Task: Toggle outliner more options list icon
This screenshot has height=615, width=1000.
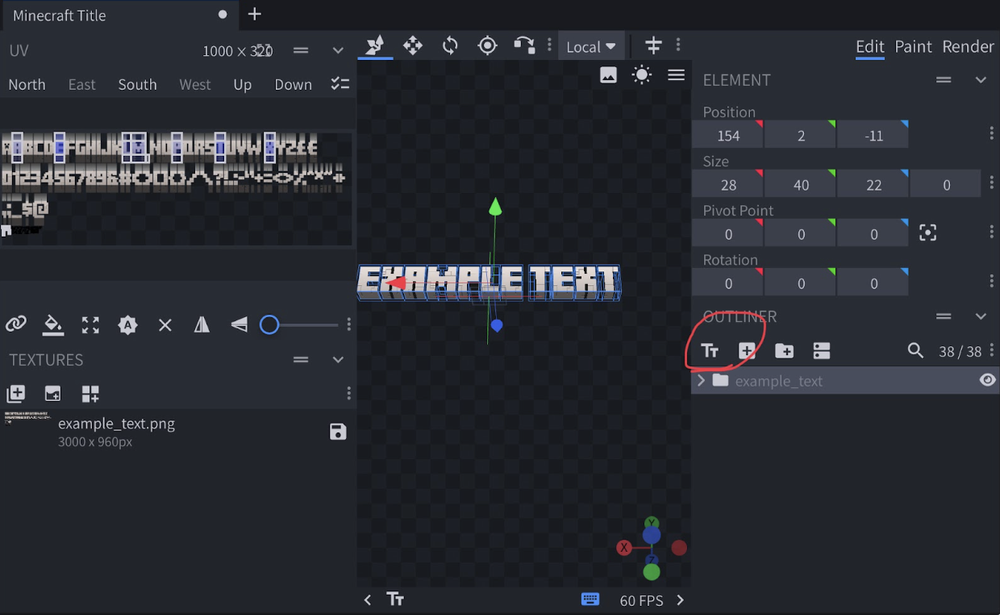Action: click(x=821, y=350)
